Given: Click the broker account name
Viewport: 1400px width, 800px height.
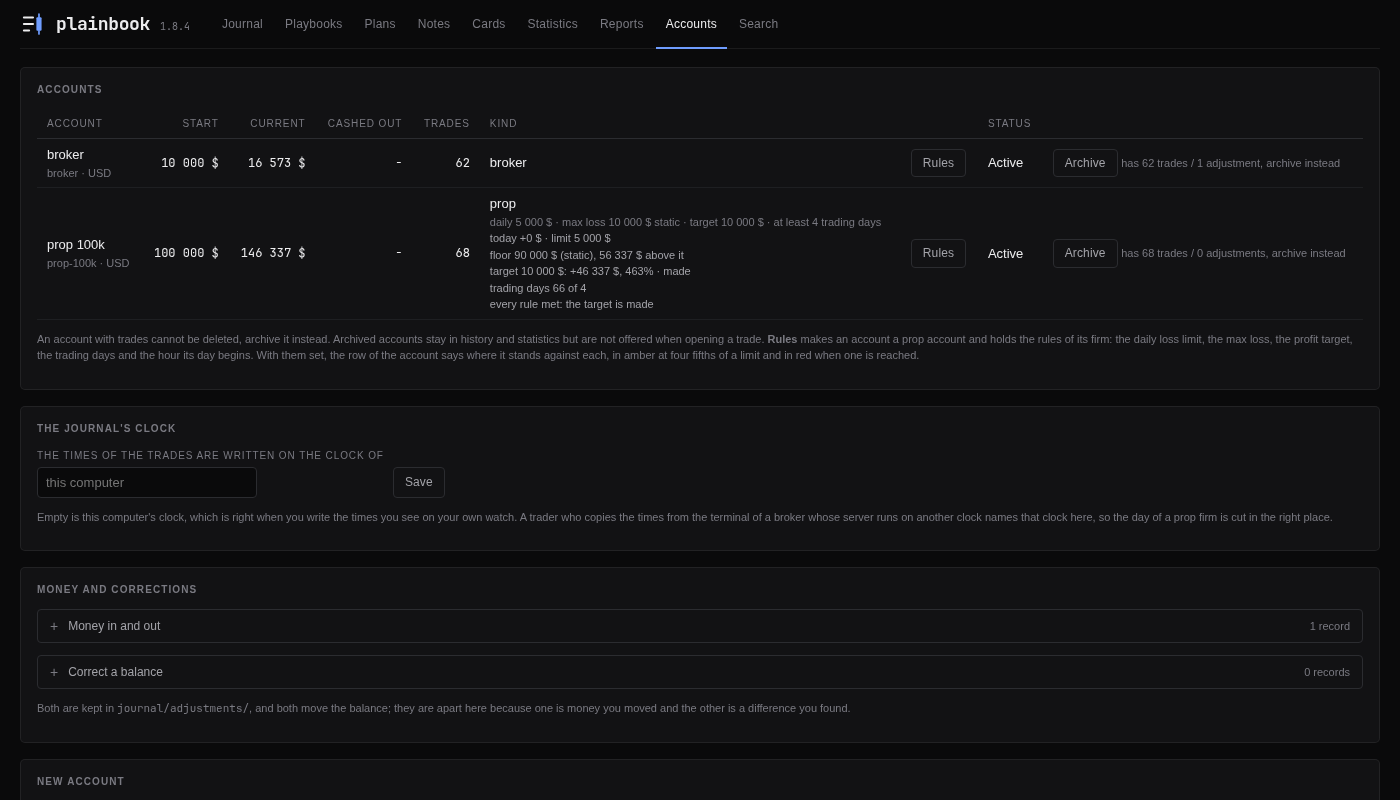Looking at the screenshot, I should [65, 154].
